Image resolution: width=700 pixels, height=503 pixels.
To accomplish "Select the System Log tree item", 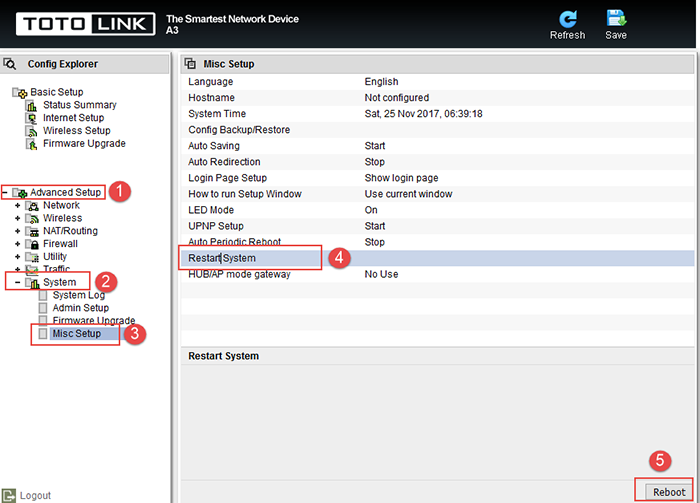I will coord(79,295).
